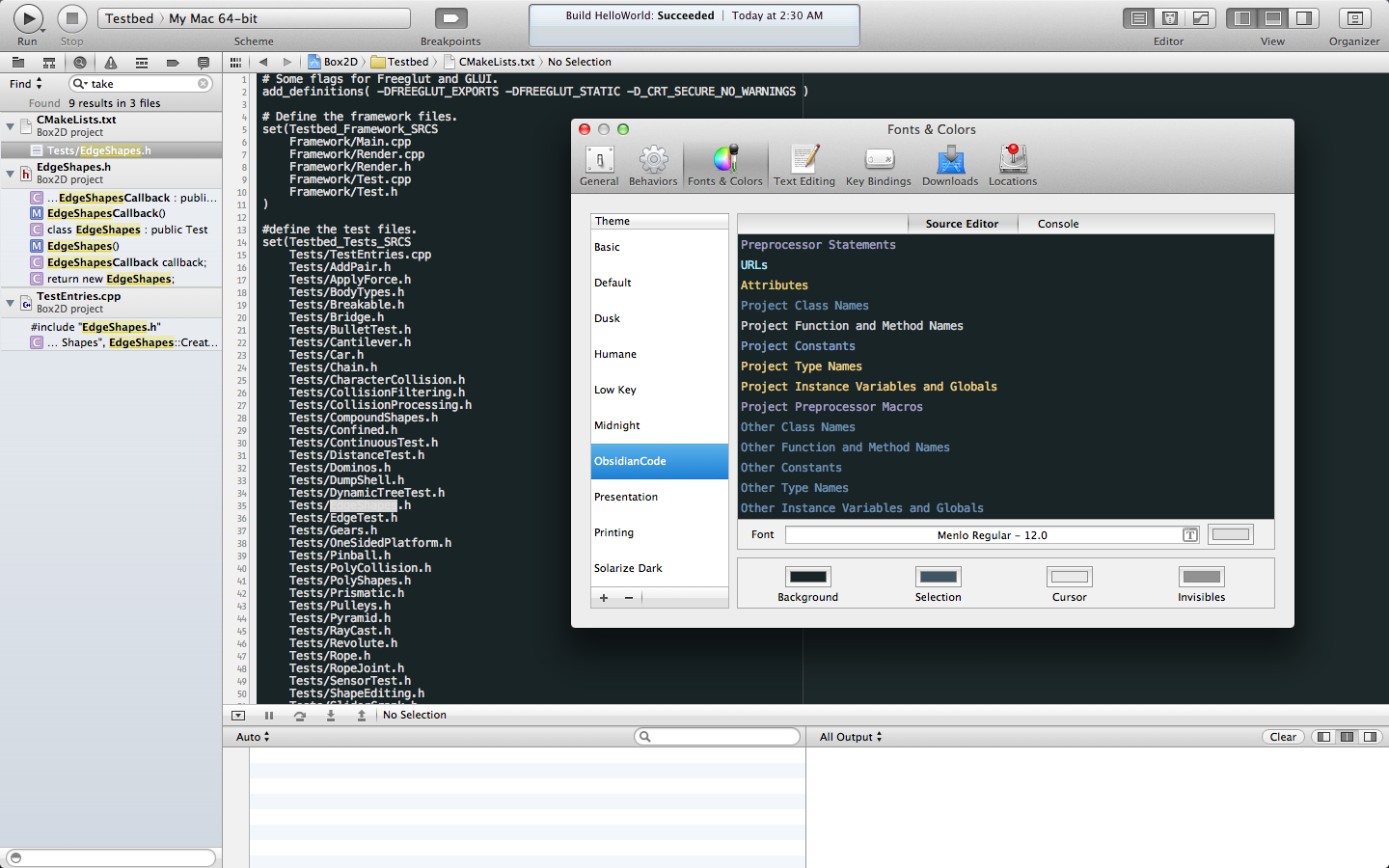Choose the Solarize Dark theme
1389x868 pixels.
659,568
